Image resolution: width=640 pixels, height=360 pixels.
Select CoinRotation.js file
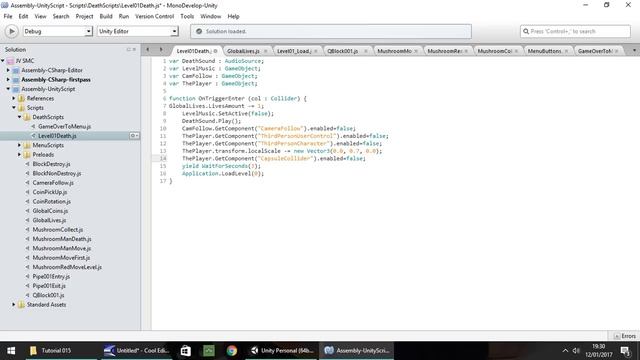[x=51, y=202]
